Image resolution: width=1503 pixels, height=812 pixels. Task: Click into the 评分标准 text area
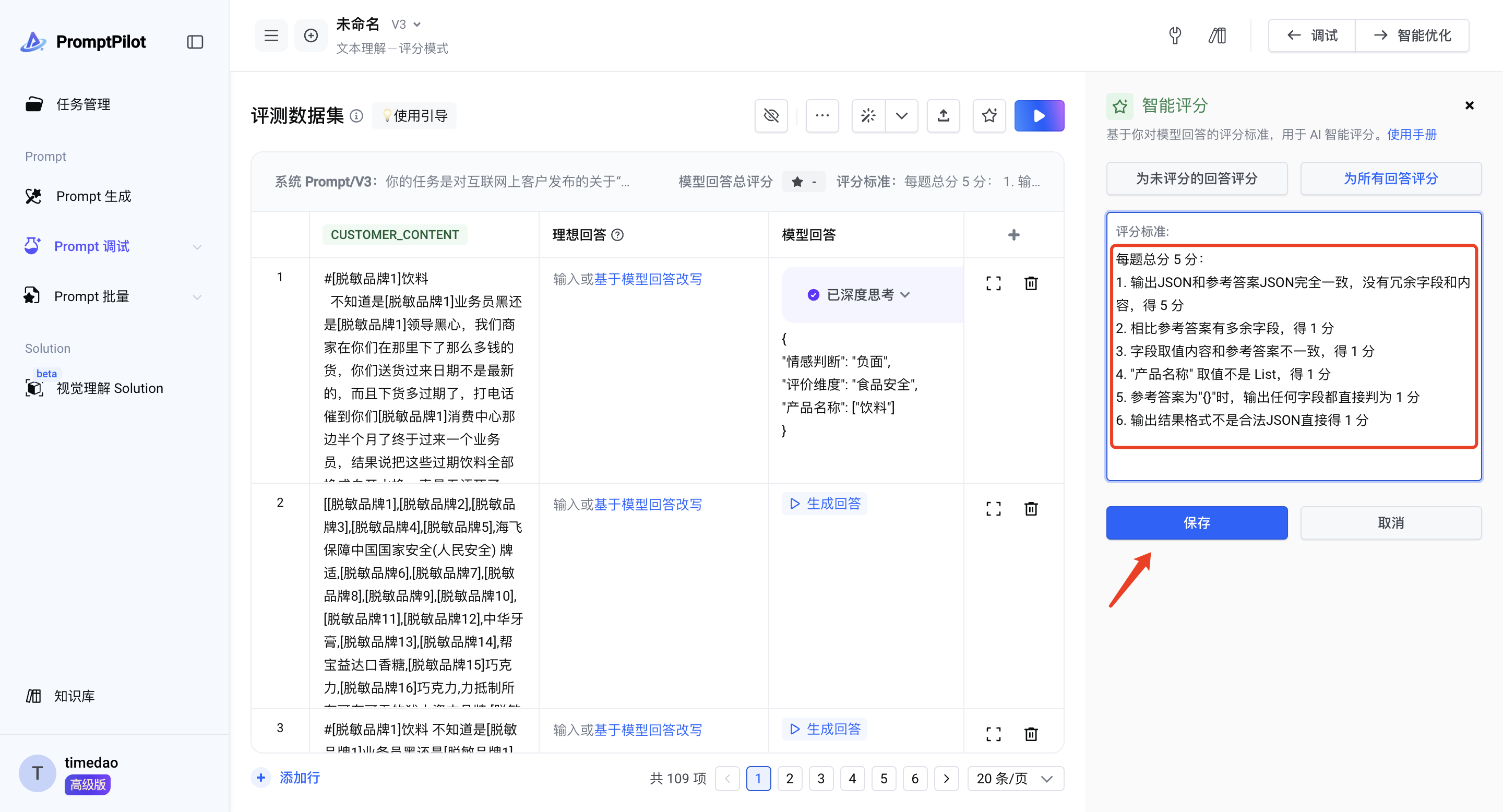tap(1293, 350)
